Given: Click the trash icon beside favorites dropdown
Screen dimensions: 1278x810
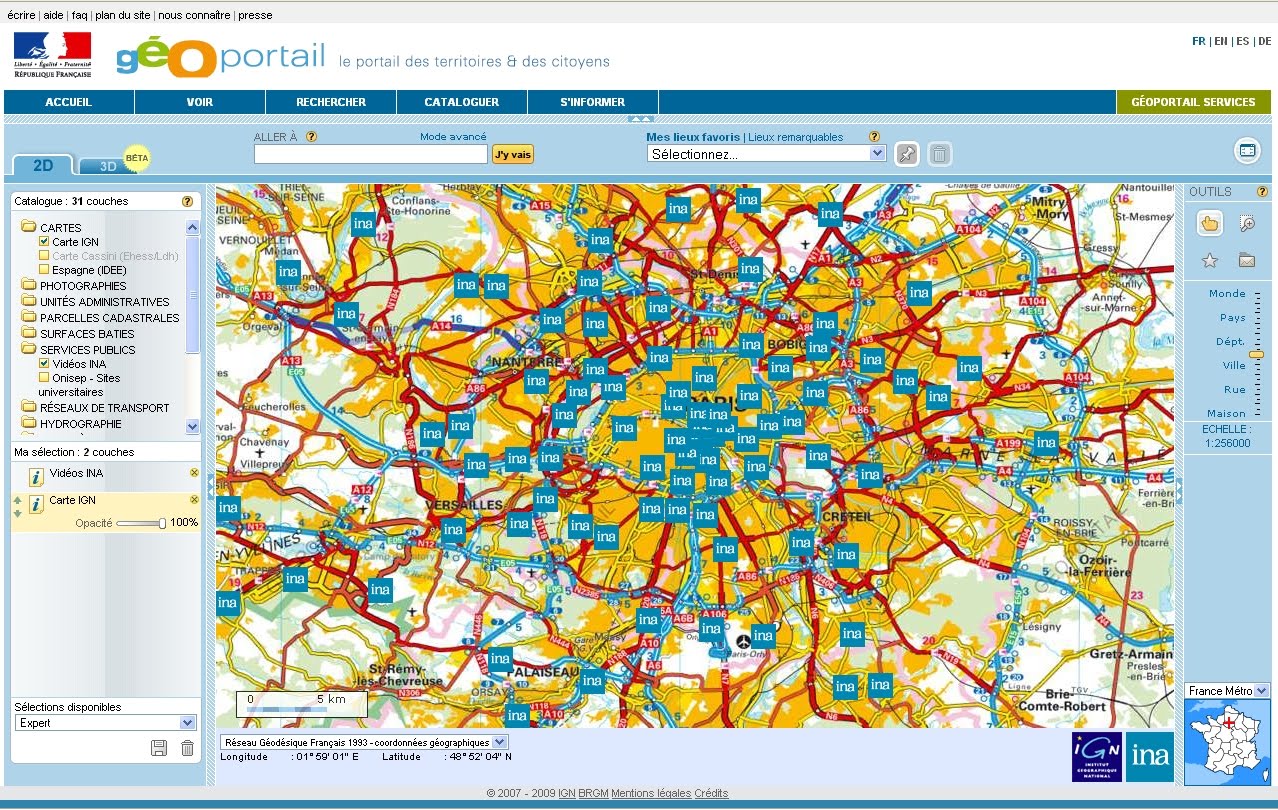Looking at the screenshot, I should (x=940, y=154).
